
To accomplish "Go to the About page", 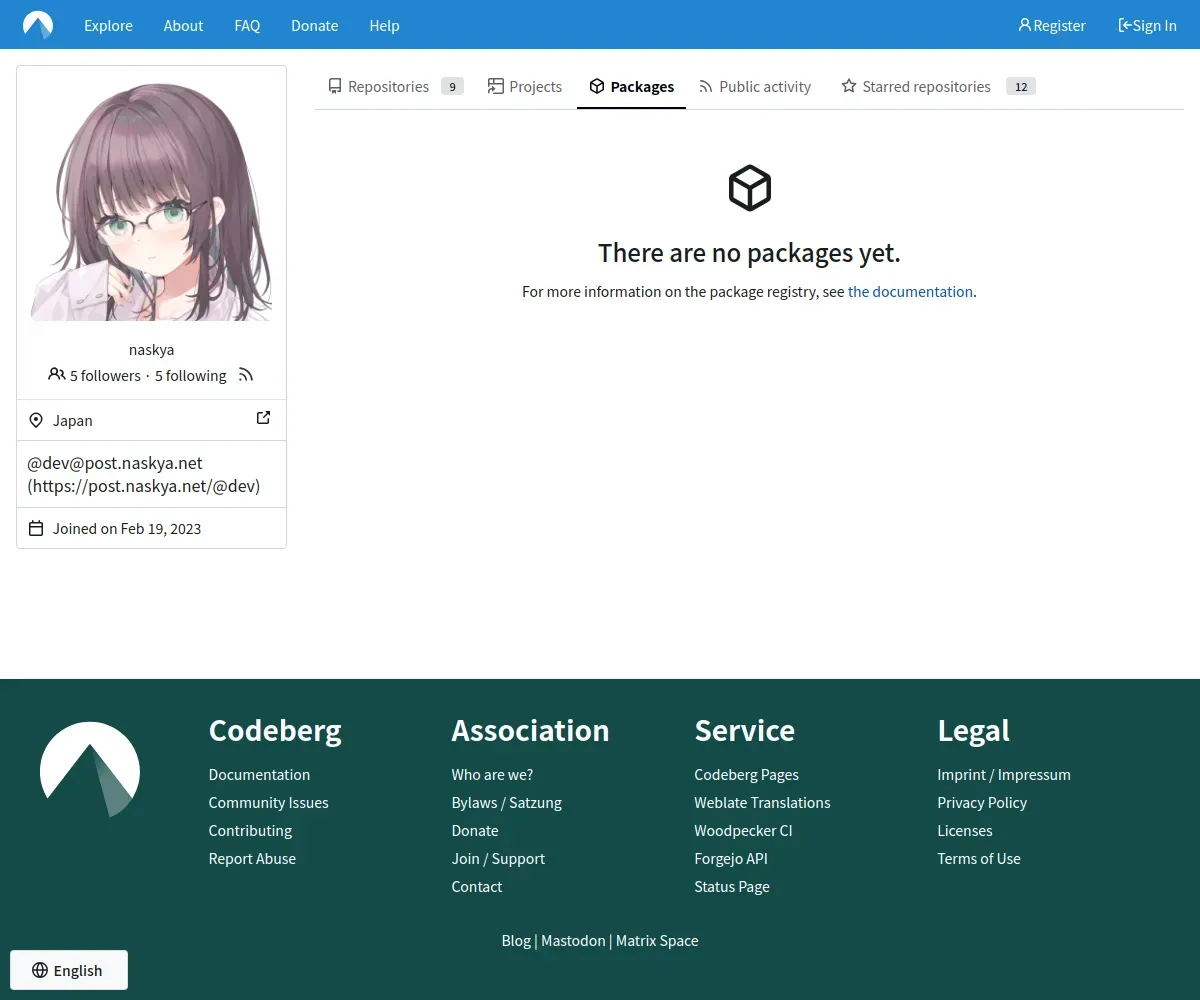I will pos(183,26).
